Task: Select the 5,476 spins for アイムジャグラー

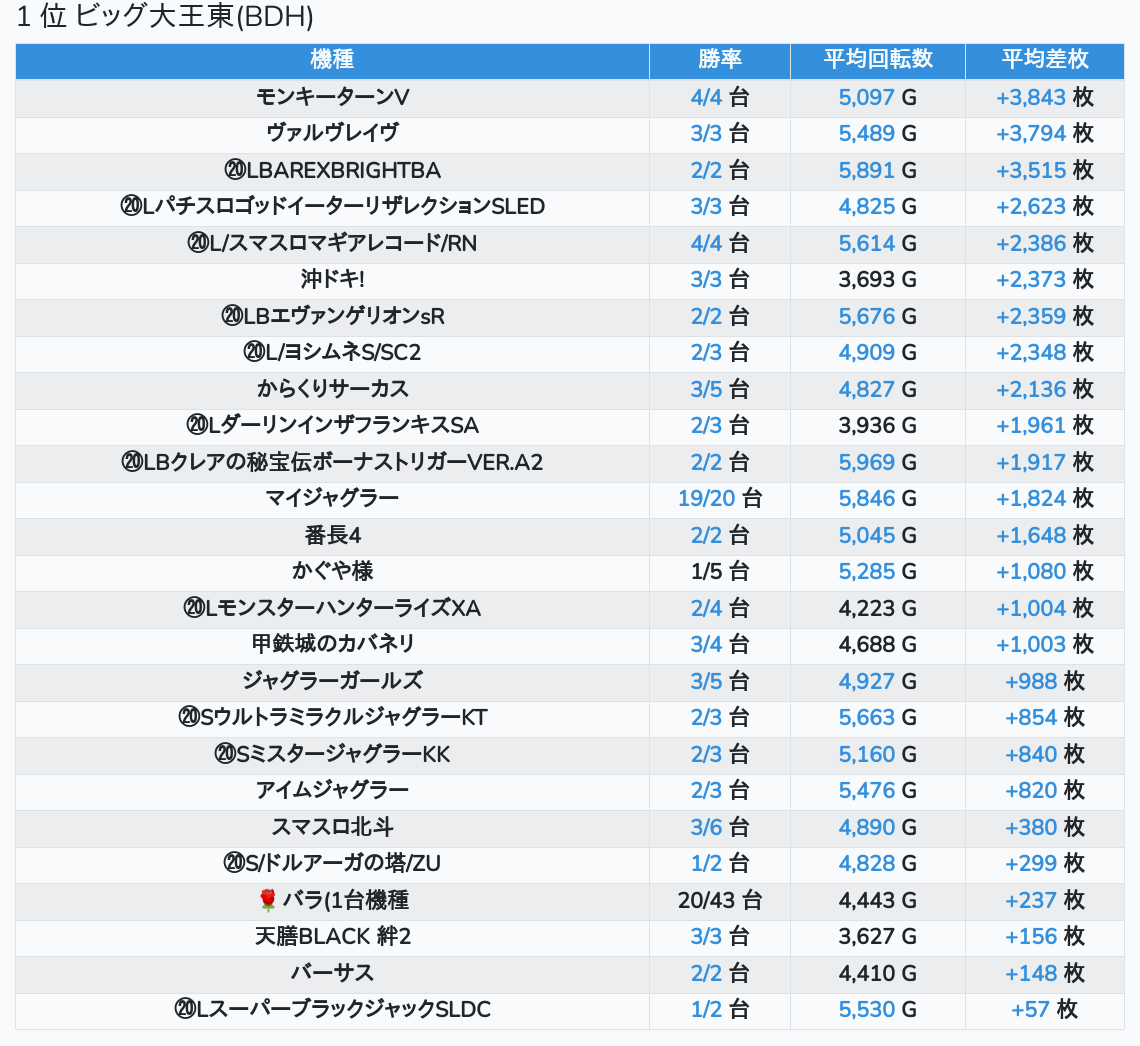Action: pos(866,790)
